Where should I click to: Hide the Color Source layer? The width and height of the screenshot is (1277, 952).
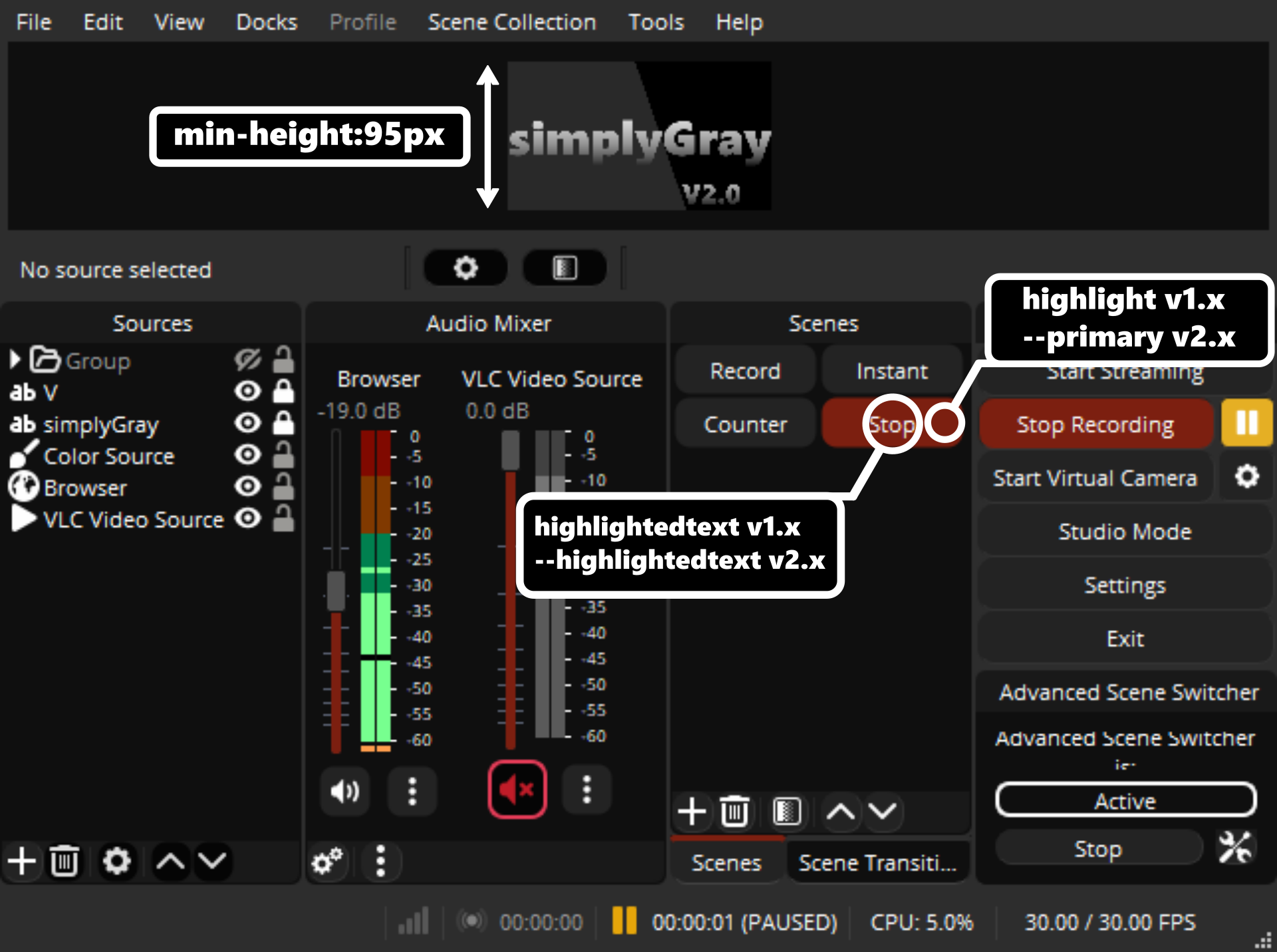coord(247,455)
